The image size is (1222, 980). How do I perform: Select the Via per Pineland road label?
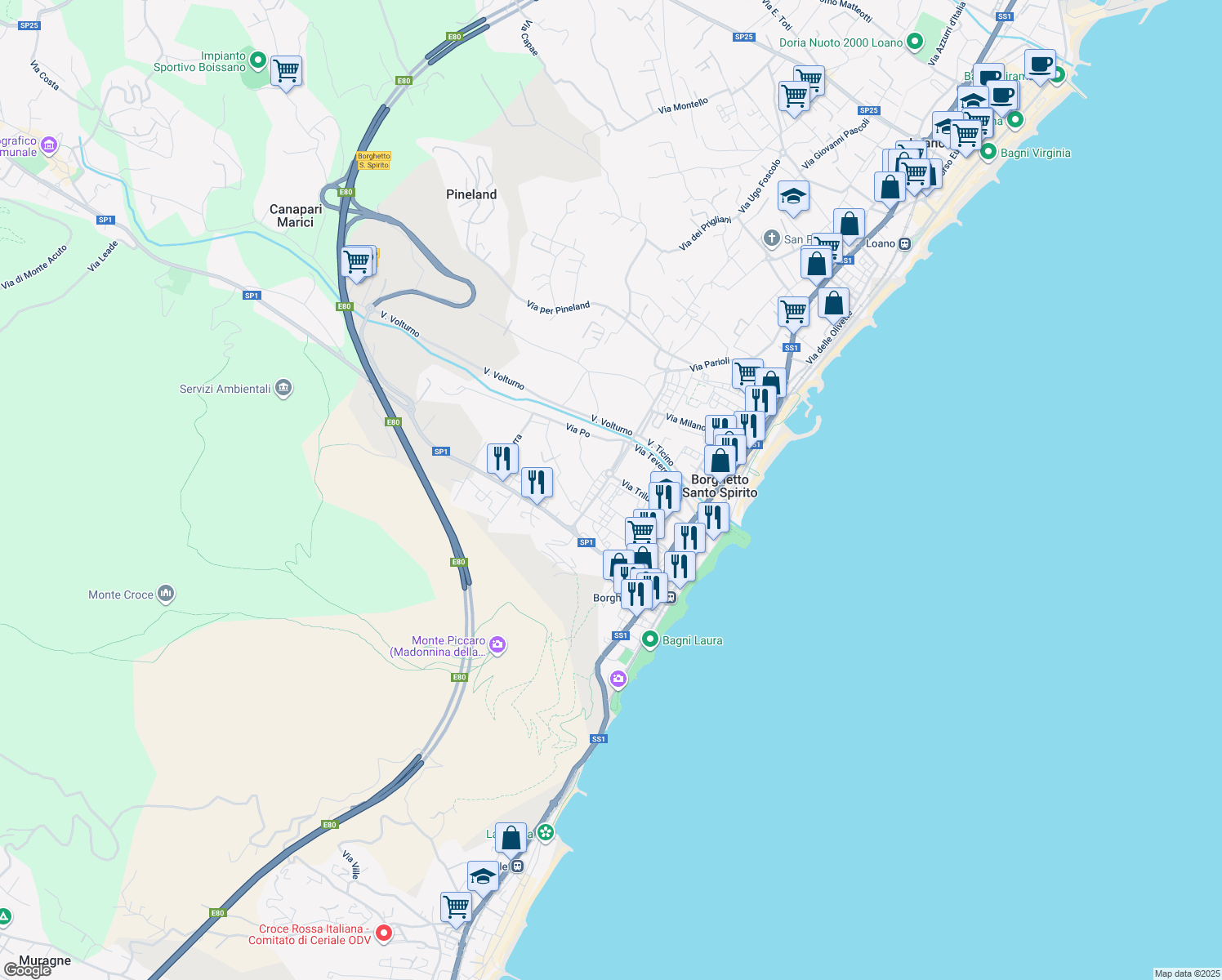(558, 308)
